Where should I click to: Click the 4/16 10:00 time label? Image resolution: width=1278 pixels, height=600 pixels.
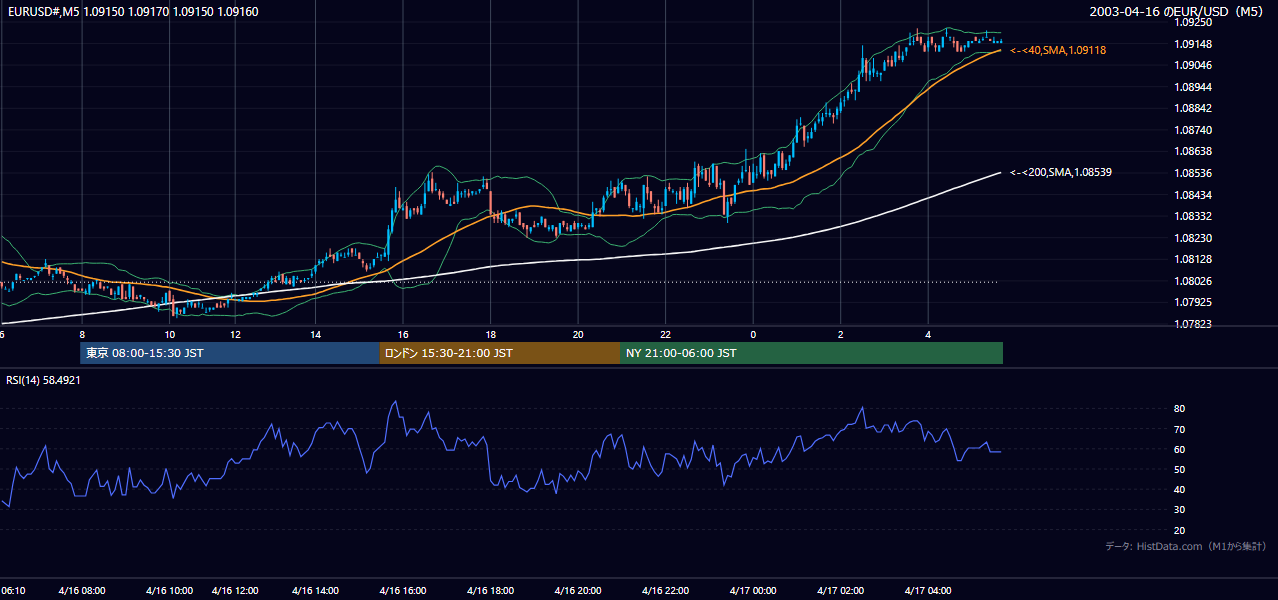tap(169, 590)
